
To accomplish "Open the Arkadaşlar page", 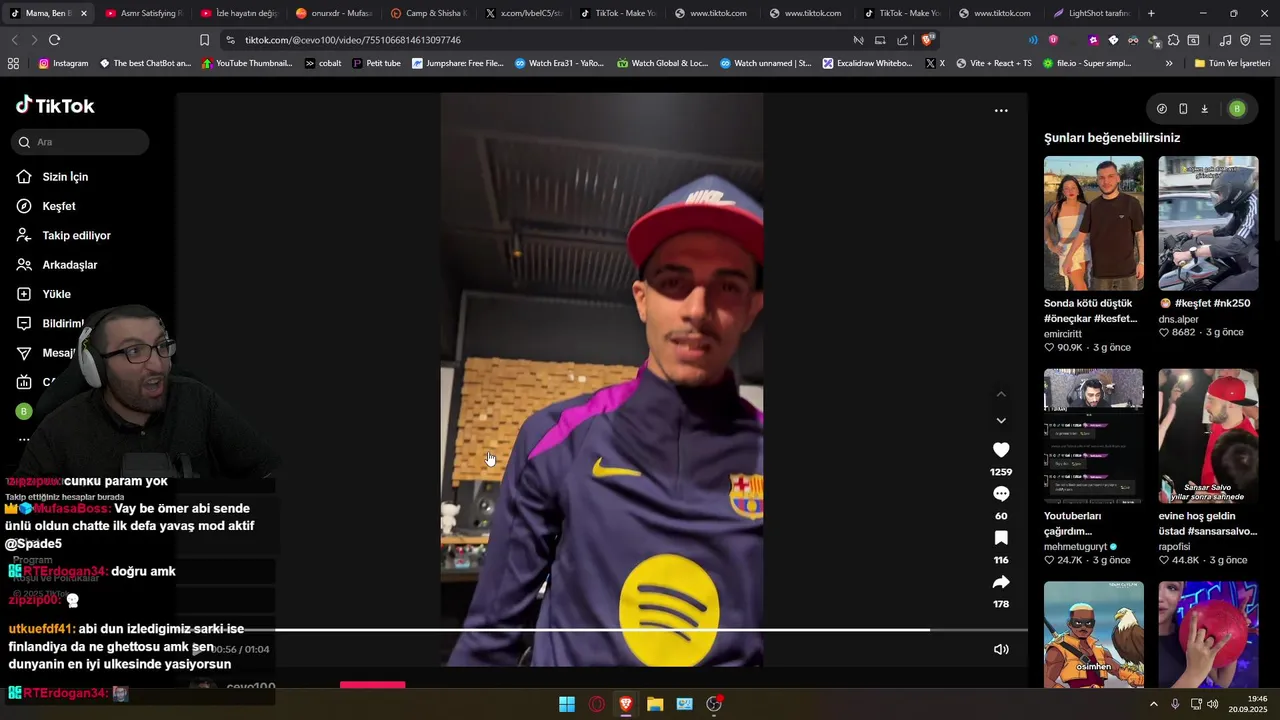I will pyautogui.click(x=70, y=265).
